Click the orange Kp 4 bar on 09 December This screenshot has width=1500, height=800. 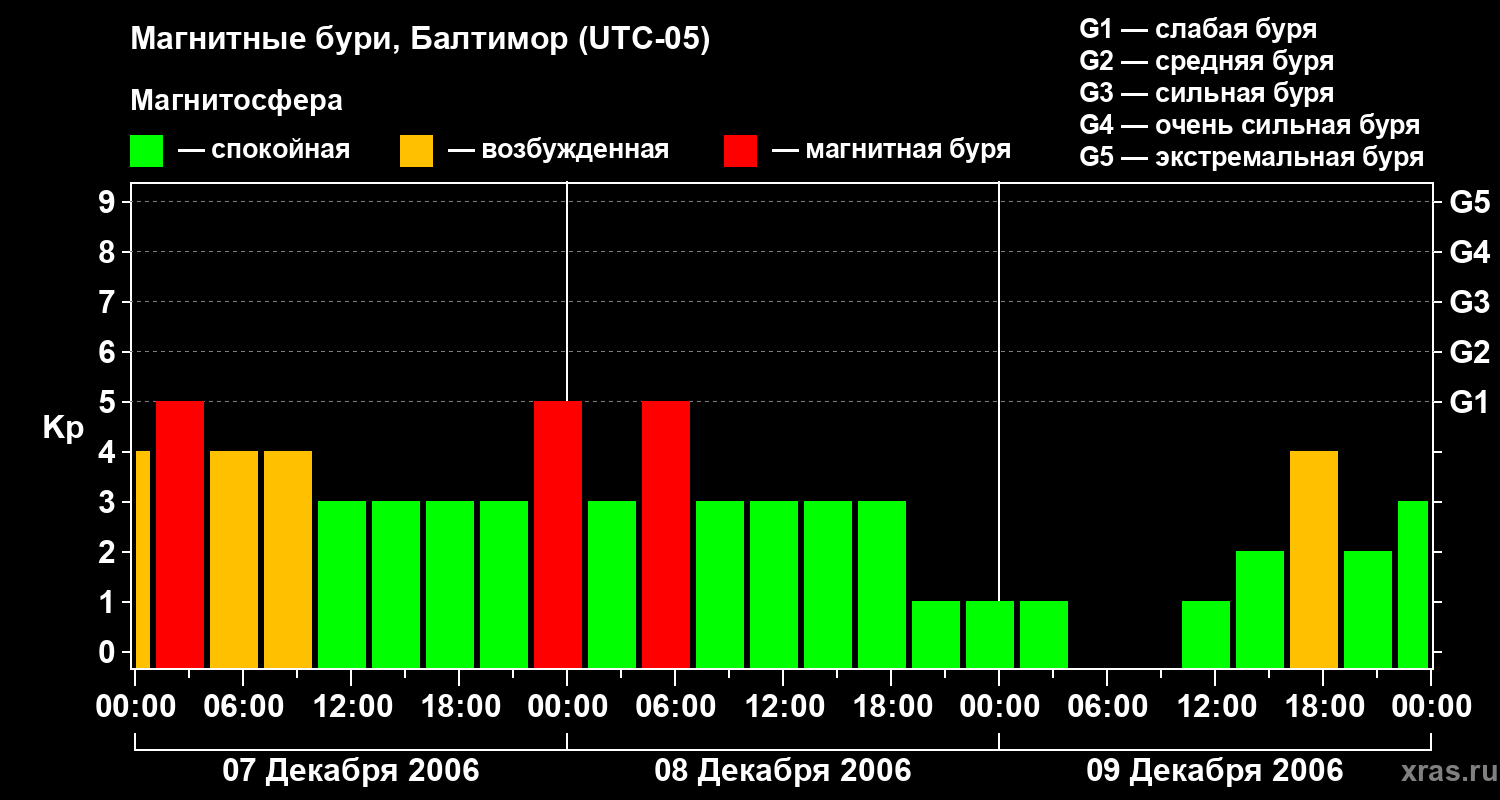(x=1314, y=560)
